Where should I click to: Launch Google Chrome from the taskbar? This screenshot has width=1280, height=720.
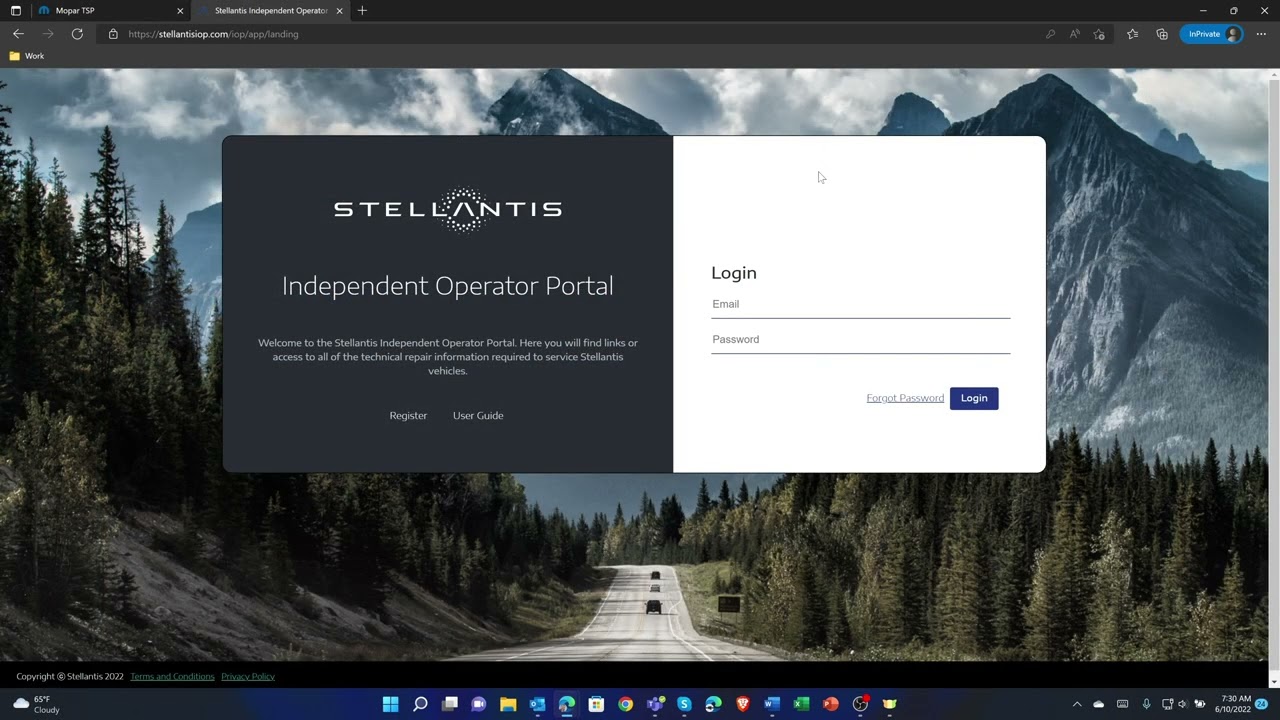click(x=625, y=704)
